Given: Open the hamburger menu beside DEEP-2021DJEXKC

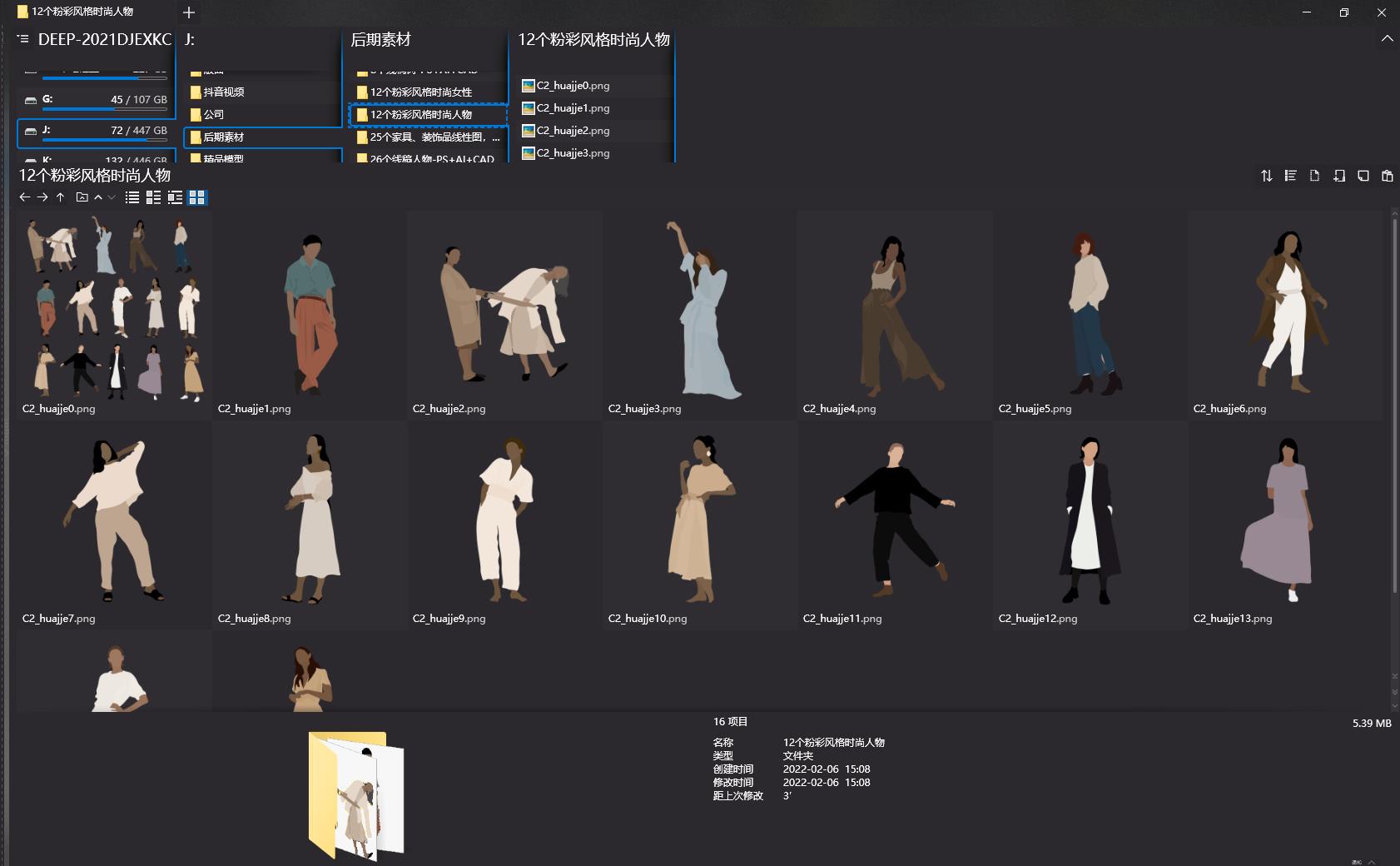Looking at the screenshot, I should (22, 39).
